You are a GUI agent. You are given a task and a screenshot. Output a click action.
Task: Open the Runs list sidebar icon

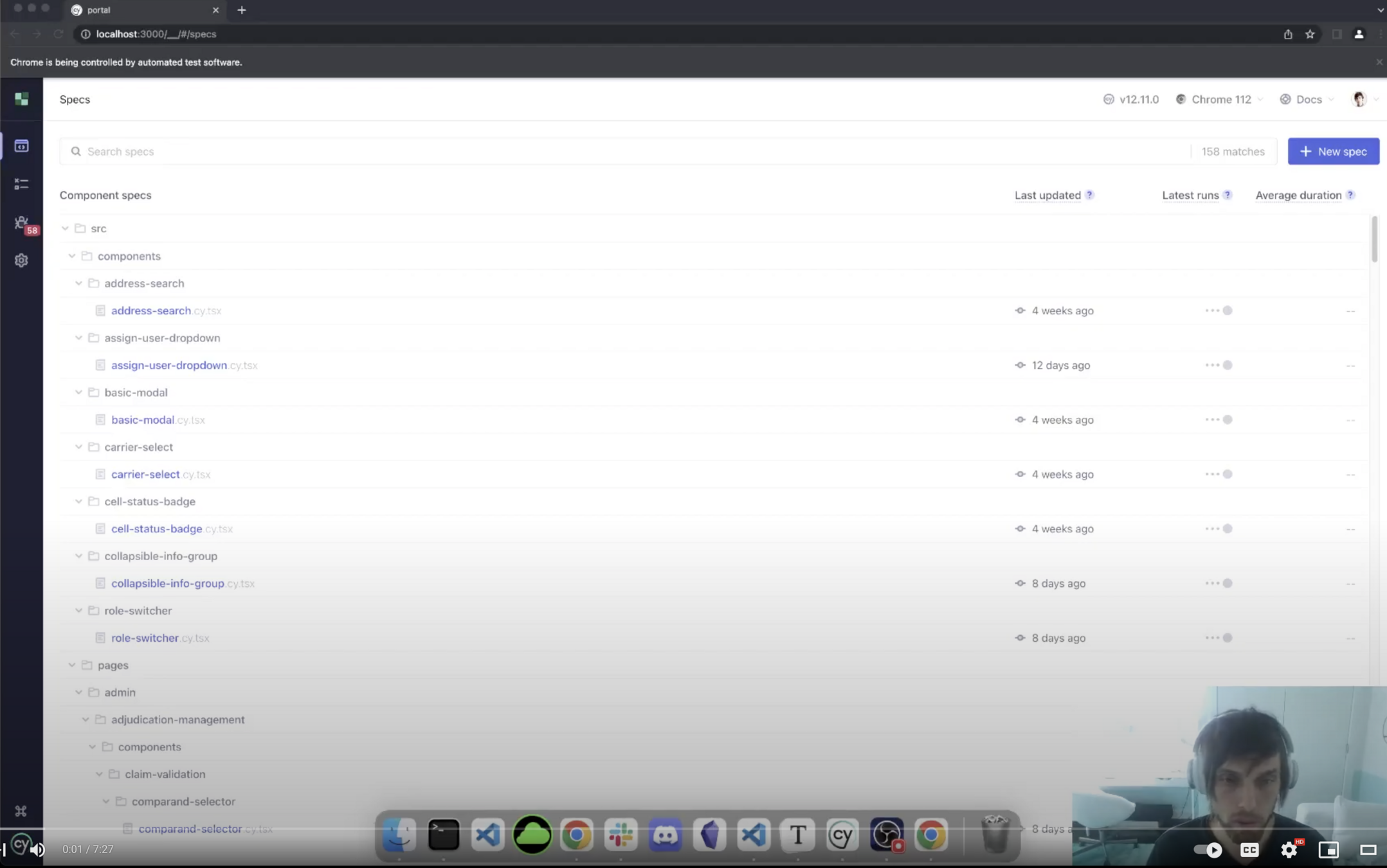(x=21, y=184)
